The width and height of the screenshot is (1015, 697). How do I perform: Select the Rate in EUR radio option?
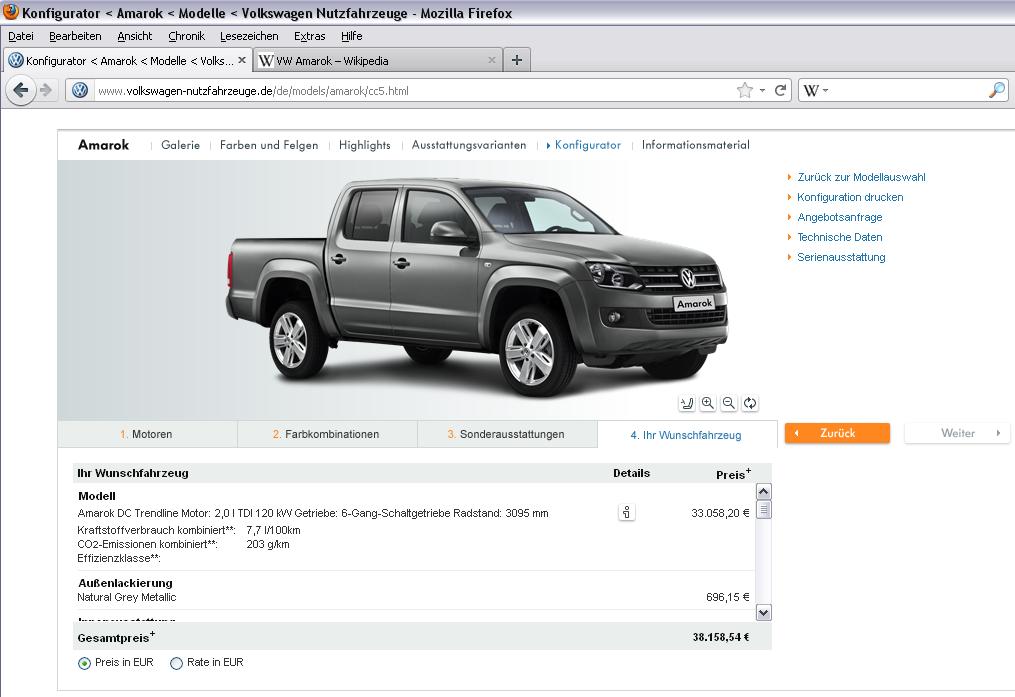tap(177, 663)
